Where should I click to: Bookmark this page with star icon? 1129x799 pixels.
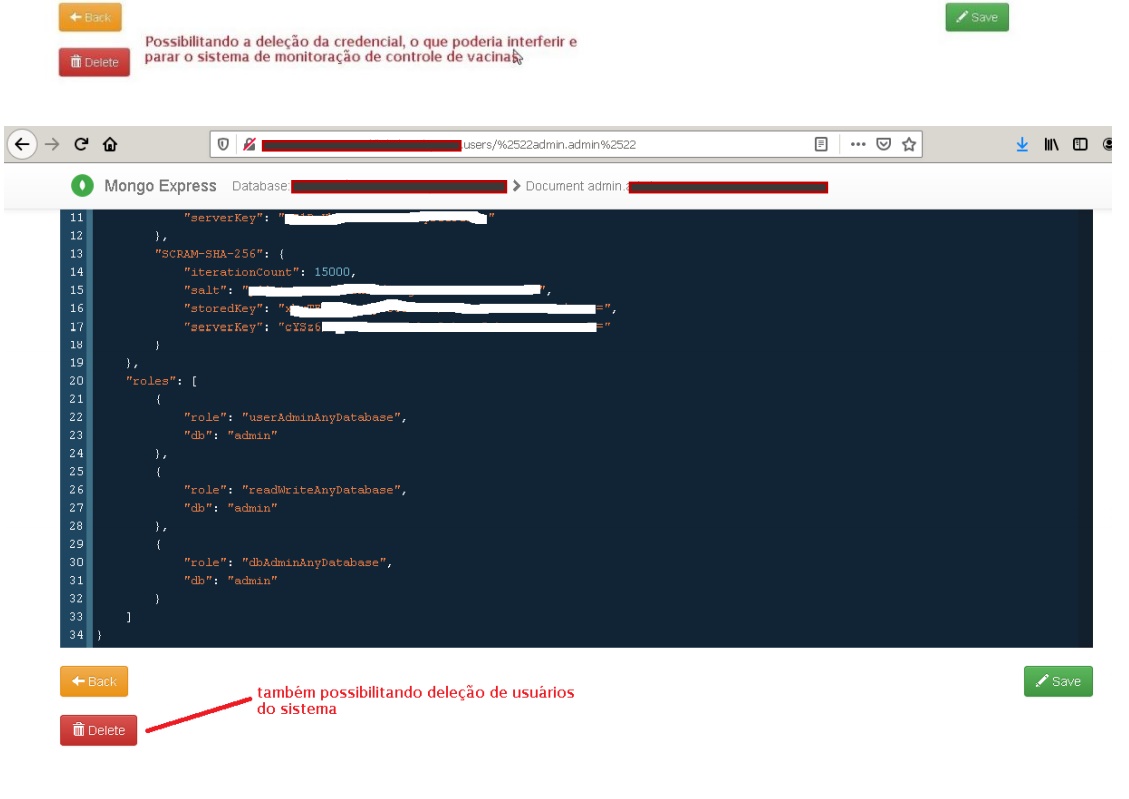pyautogui.click(x=909, y=144)
